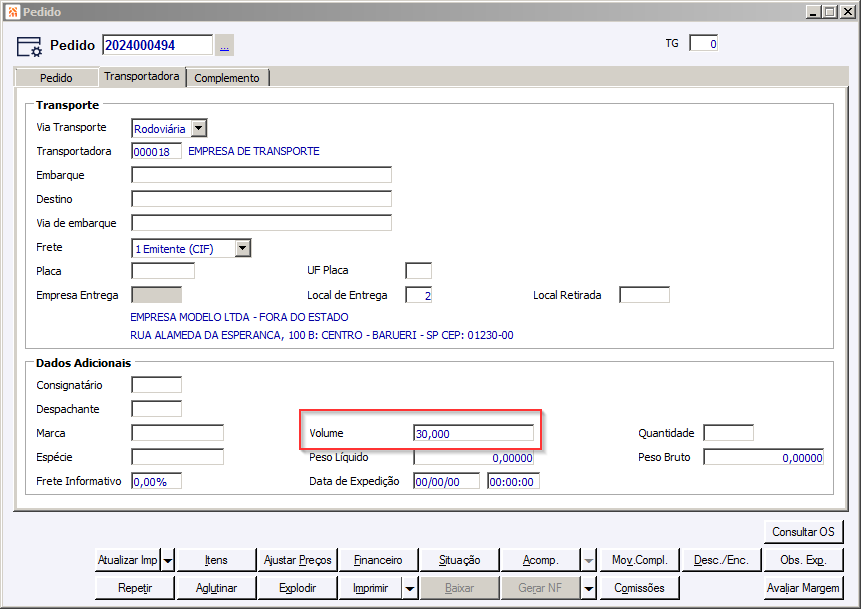Close the Pedido window
The image size is (861, 609).
[847, 12]
